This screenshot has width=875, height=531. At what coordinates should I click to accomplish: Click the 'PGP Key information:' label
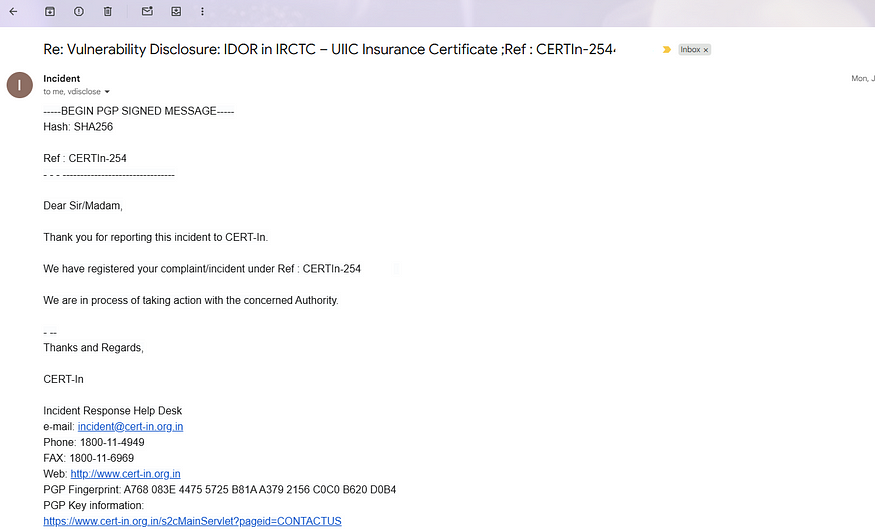coord(93,506)
